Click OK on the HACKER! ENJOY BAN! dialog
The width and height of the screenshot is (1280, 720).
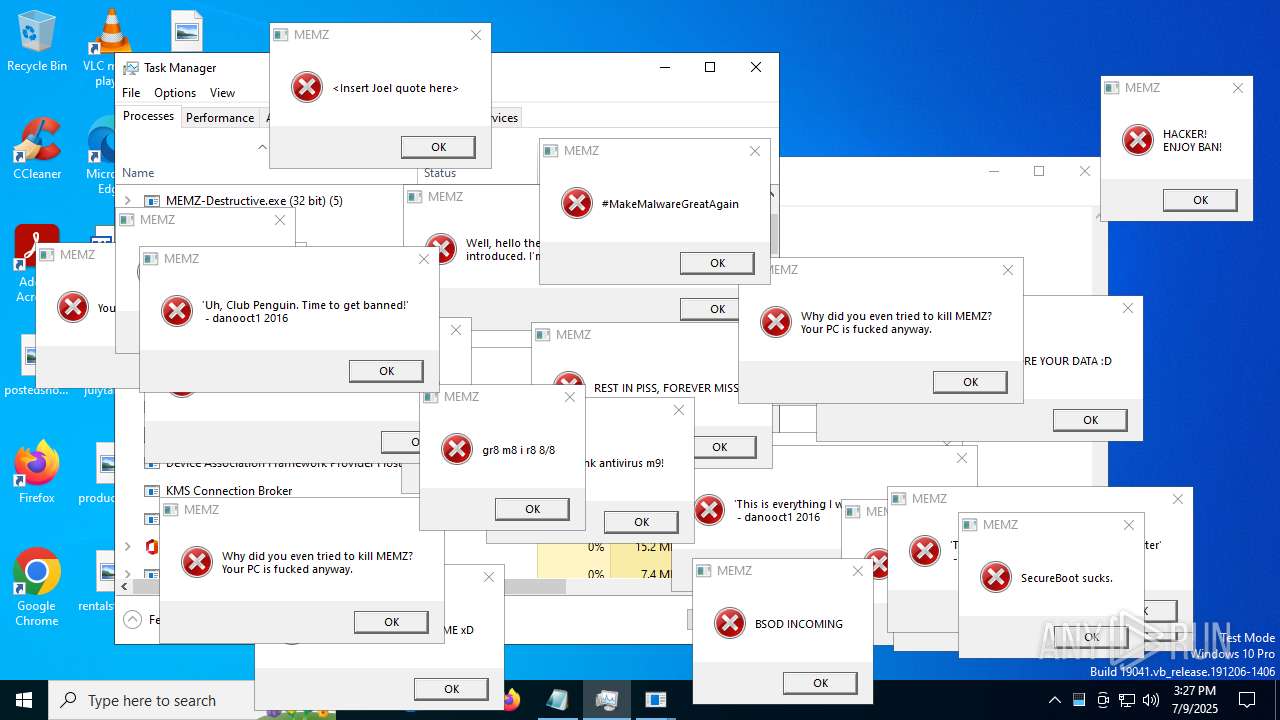[x=1200, y=200]
